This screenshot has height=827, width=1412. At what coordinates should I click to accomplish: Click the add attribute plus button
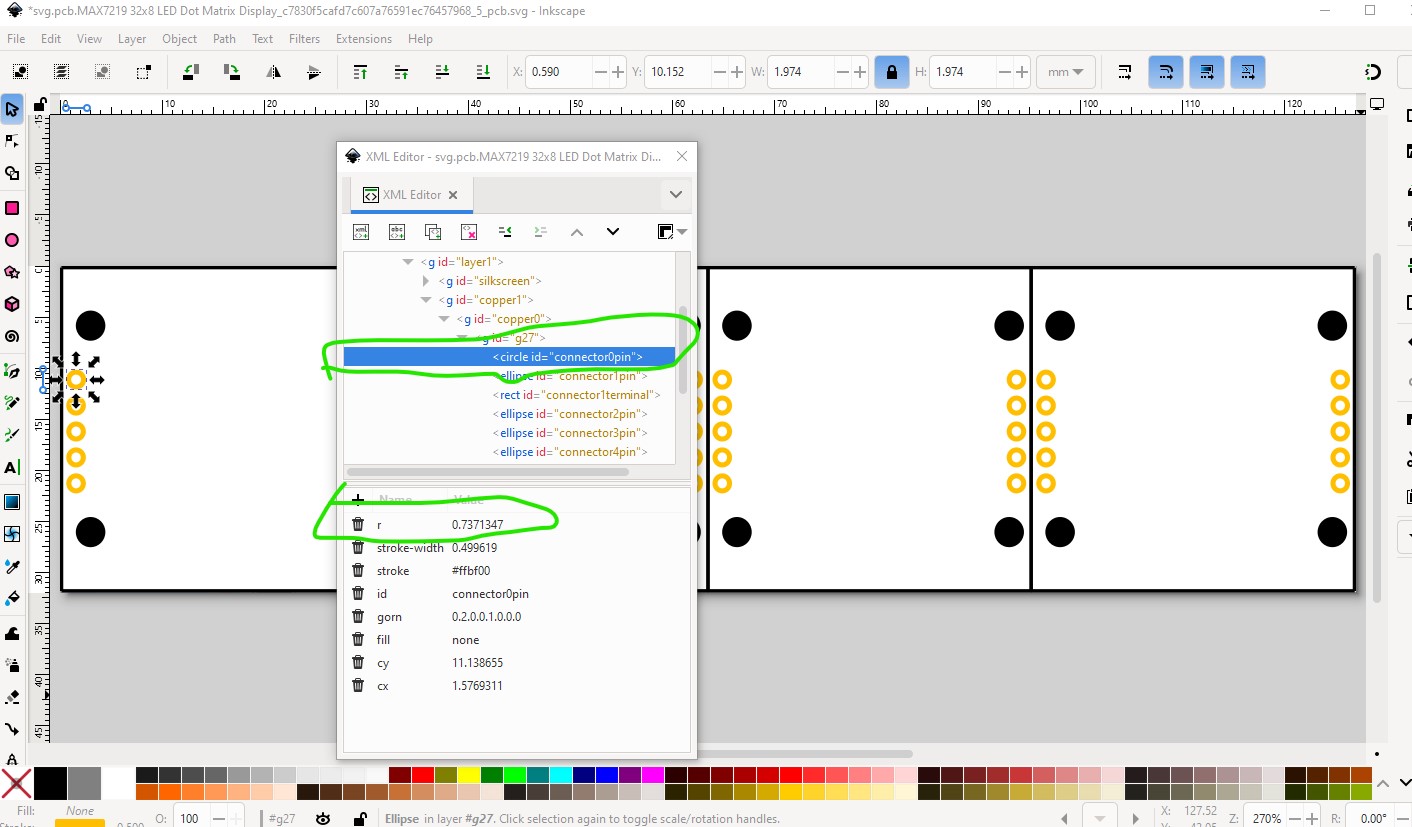coord(358,499)
